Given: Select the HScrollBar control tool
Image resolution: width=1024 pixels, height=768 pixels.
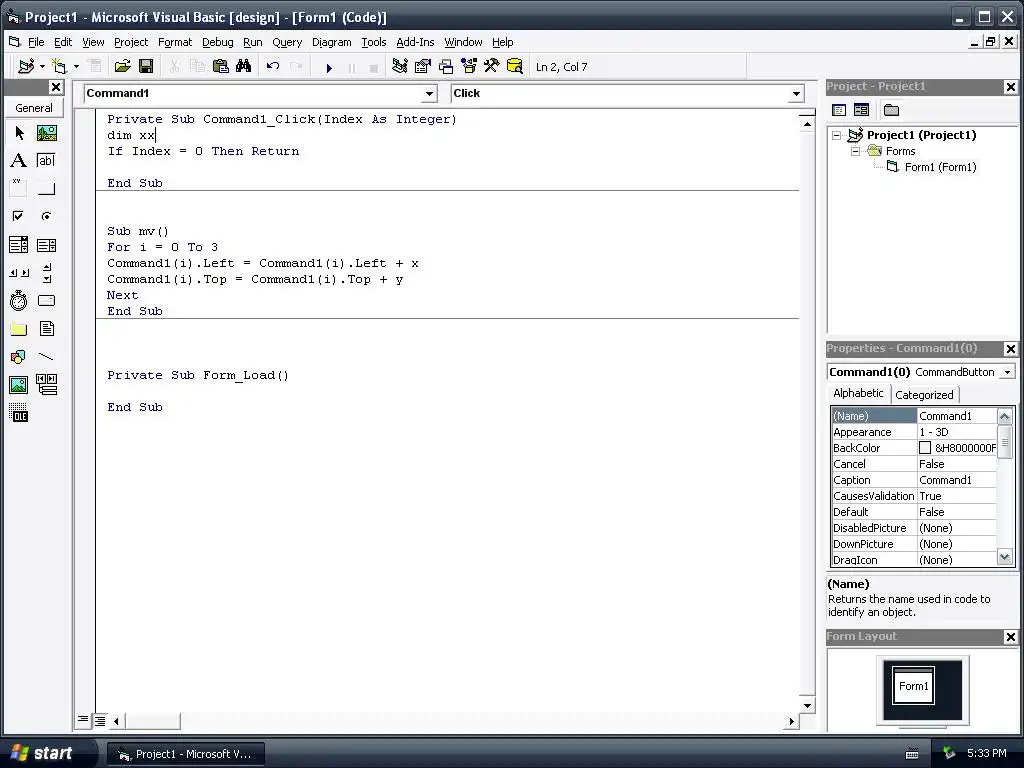Looking at the screenshot, I should pyautogui.click(x=19, y=272).
